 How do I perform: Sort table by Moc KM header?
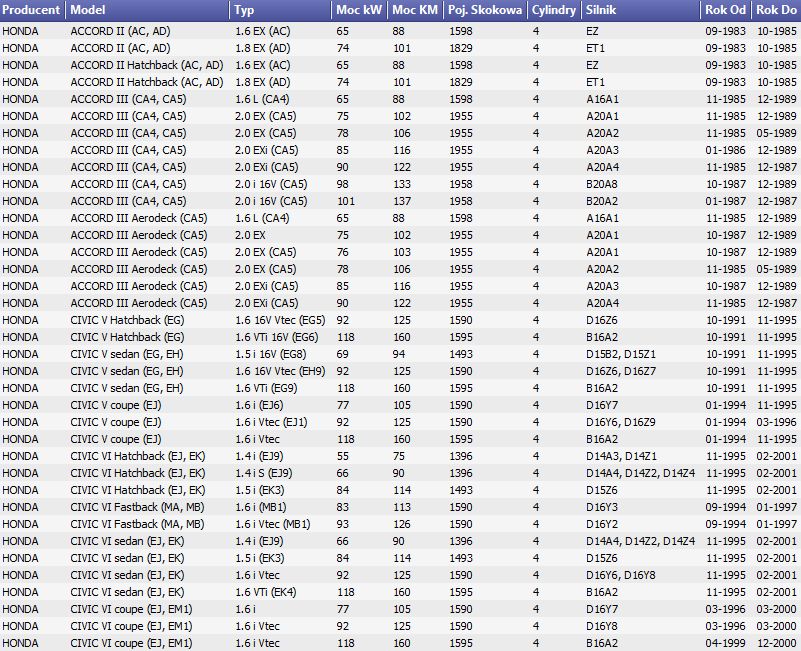click(415, 10)
